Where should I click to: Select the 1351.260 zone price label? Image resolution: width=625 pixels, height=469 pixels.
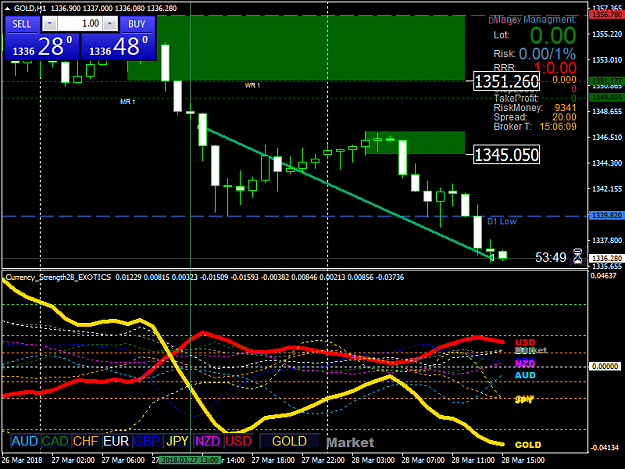coord(506,82)
